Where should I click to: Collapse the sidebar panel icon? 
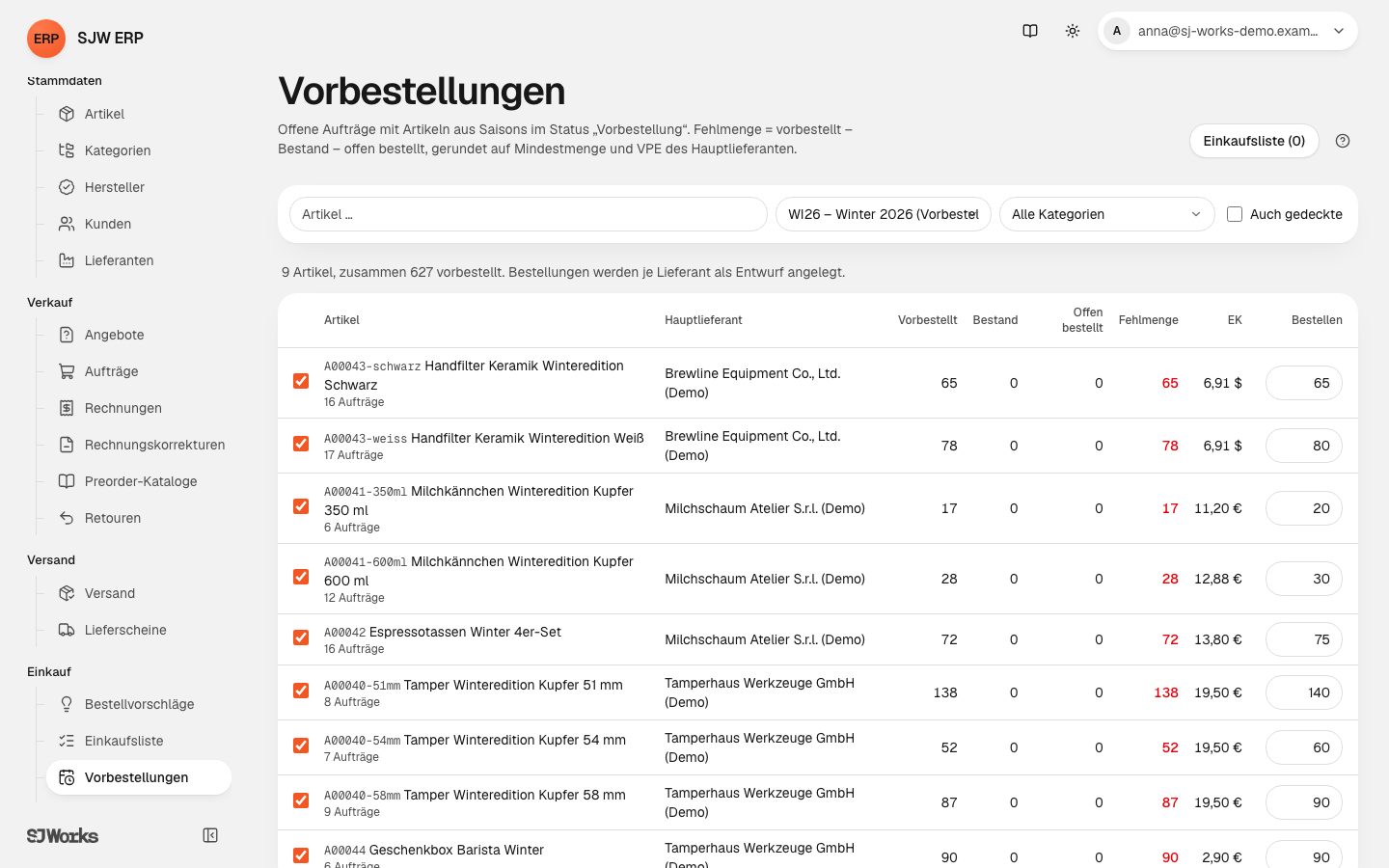click(x=210, y=835)
